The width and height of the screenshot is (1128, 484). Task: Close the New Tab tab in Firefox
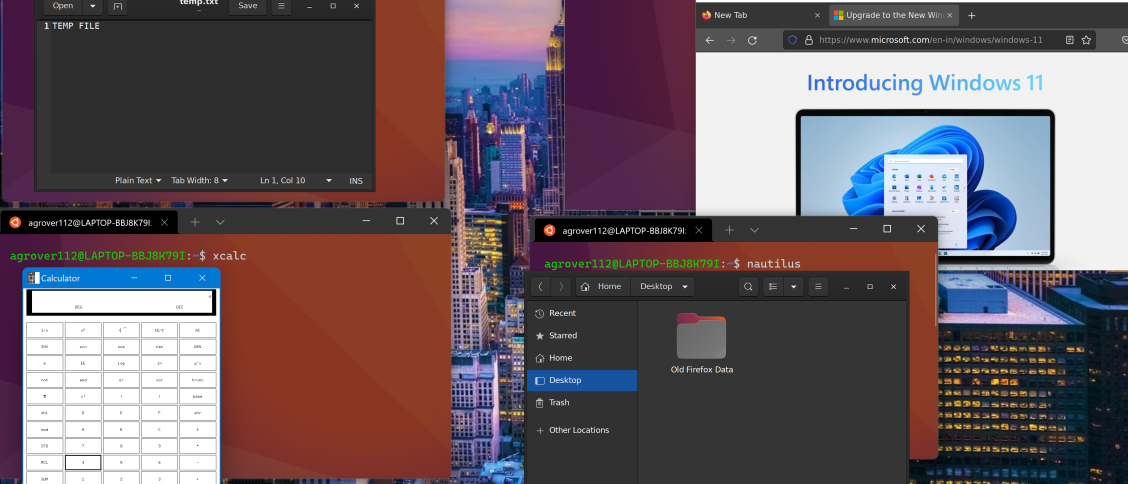click(817, 15)
